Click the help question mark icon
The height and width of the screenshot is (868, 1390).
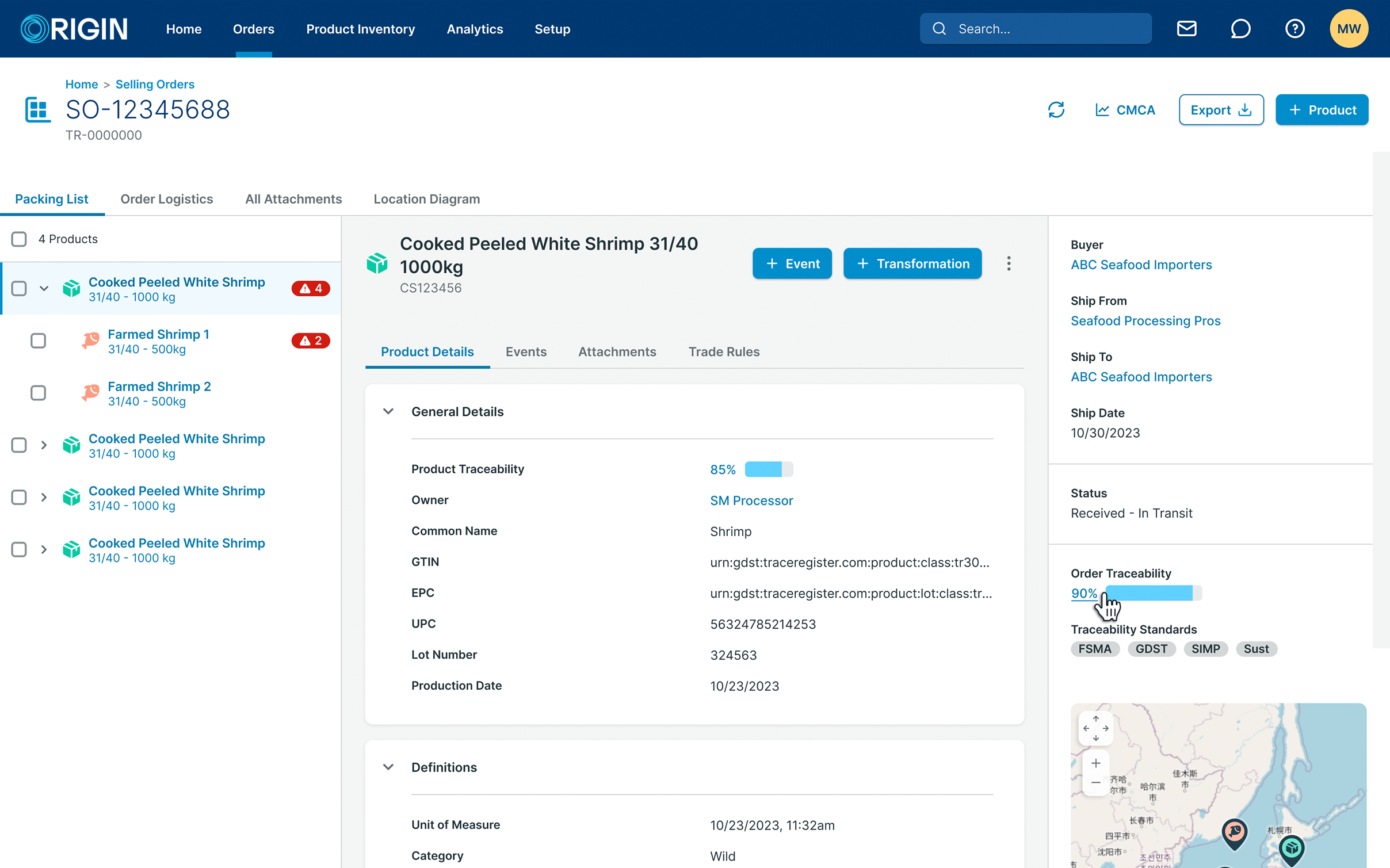(x=1294, y=29)
